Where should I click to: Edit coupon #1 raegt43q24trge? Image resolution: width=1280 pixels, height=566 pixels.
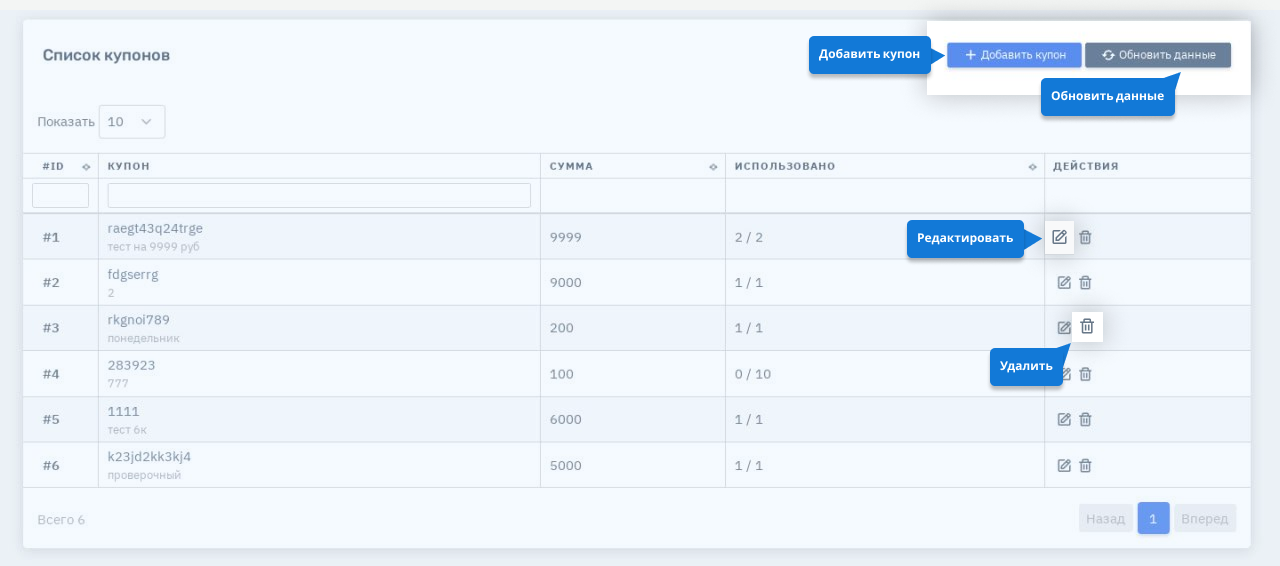(1060, 237)
